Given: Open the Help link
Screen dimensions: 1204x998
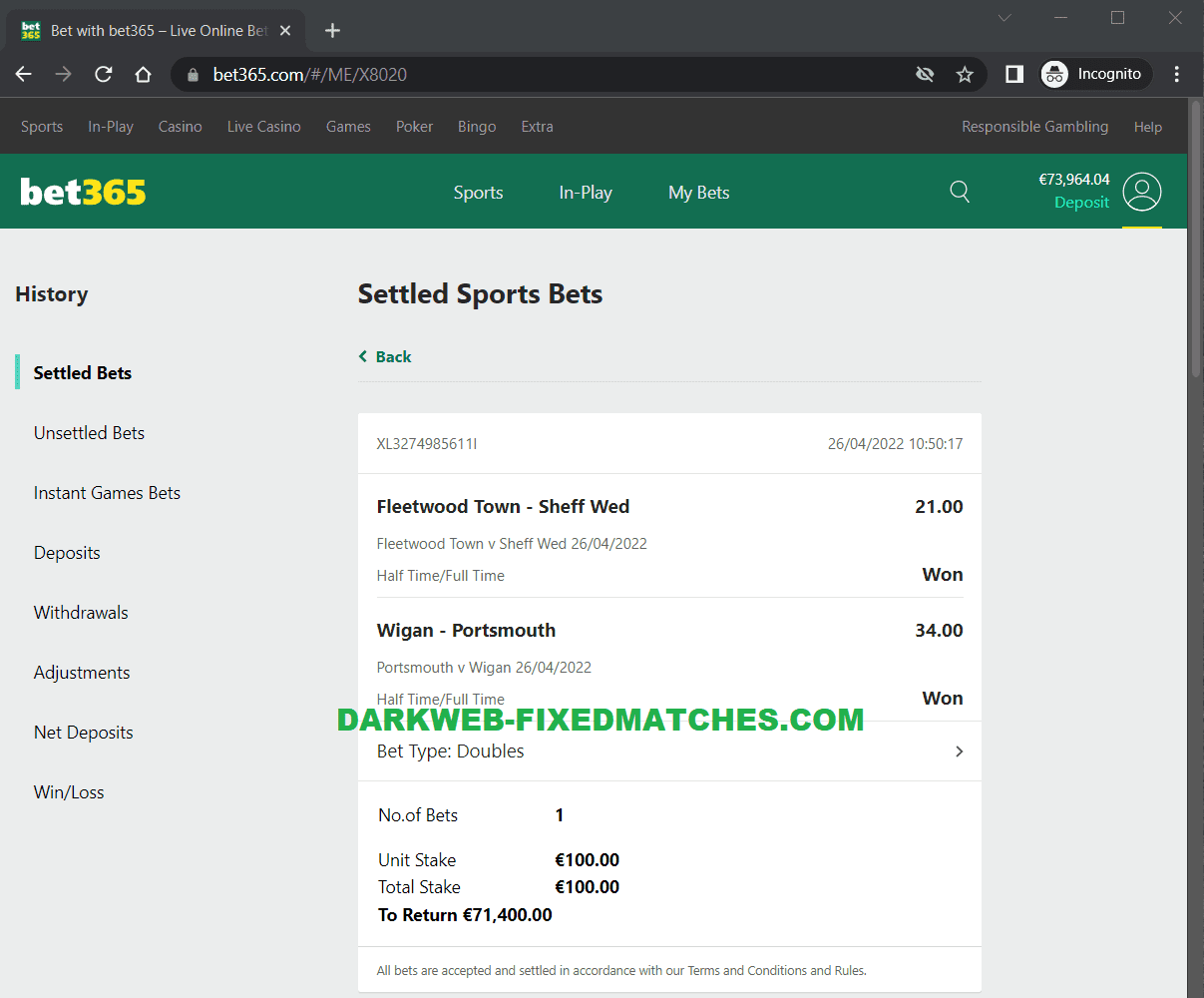Looking at the screenshot, I should (x=1148, y=127).
